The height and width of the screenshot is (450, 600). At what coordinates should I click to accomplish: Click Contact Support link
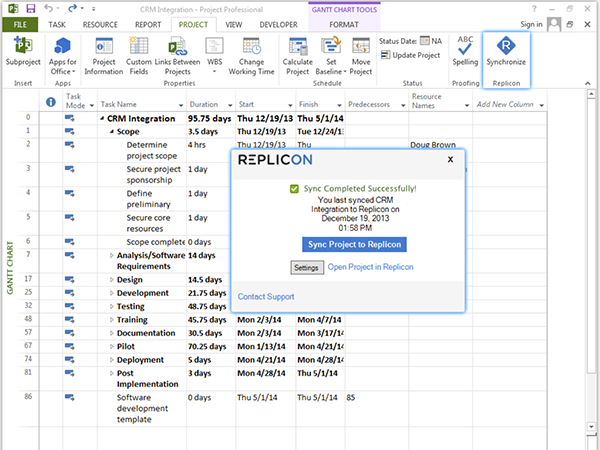click(266, 297)
